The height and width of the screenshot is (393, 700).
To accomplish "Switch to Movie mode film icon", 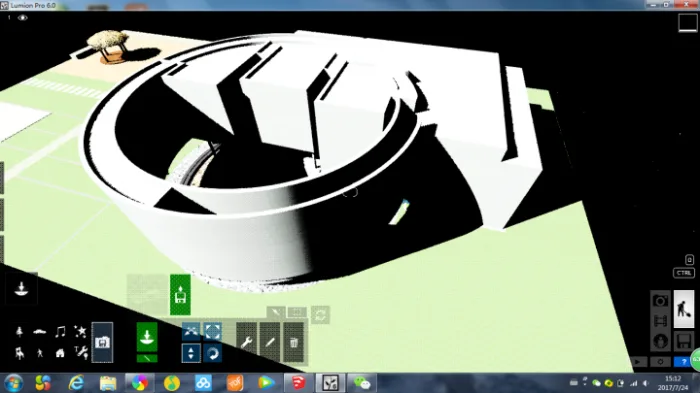I will point(660,321).
